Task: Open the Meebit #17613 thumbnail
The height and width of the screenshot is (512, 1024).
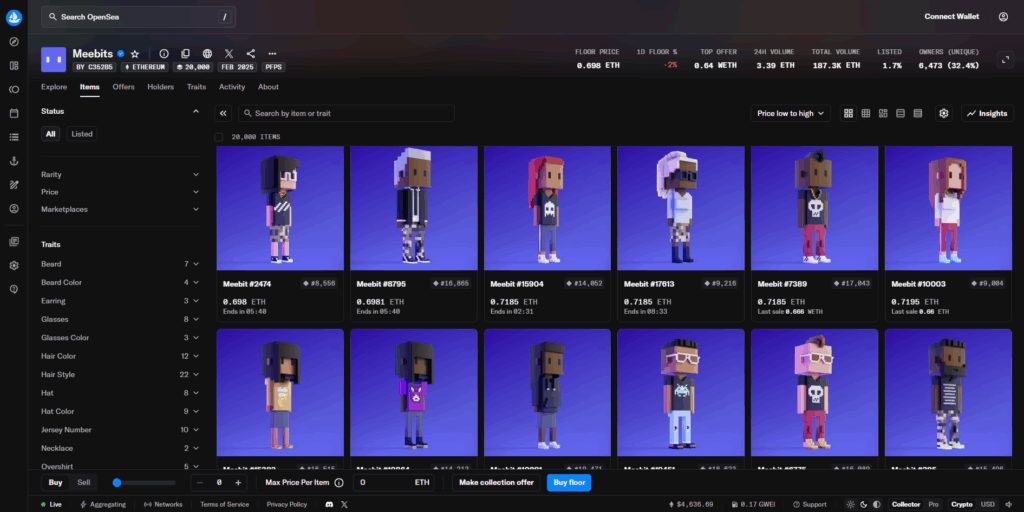Action: tap(680, 208)
